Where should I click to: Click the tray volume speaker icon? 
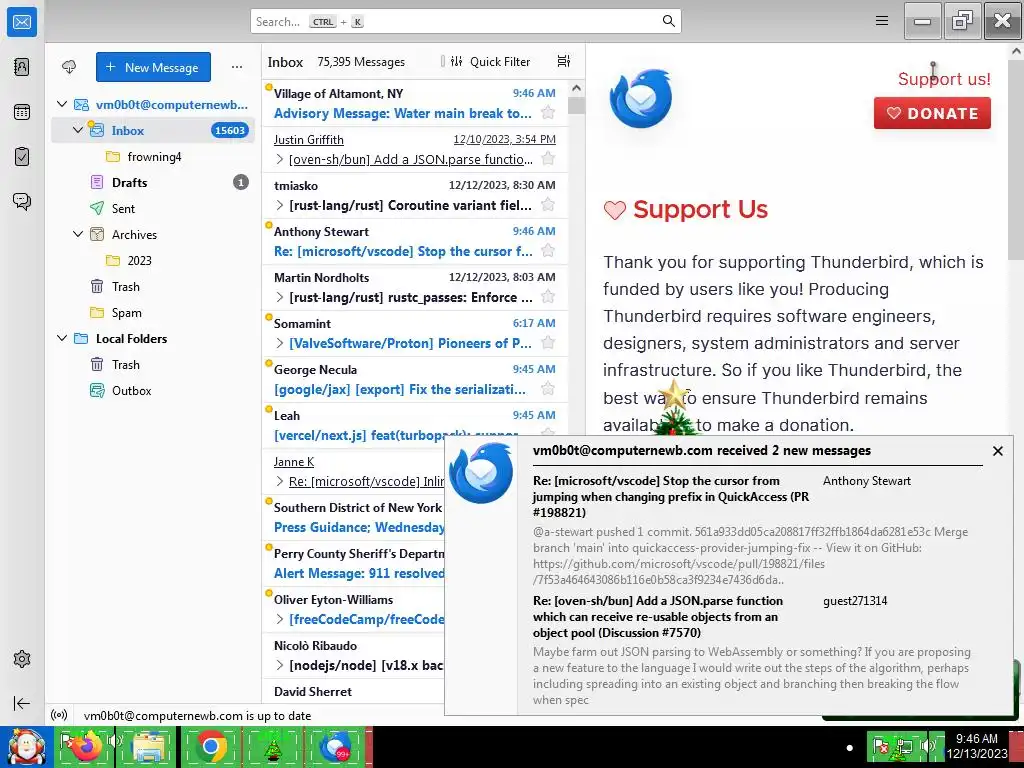(x=929, y=746)
